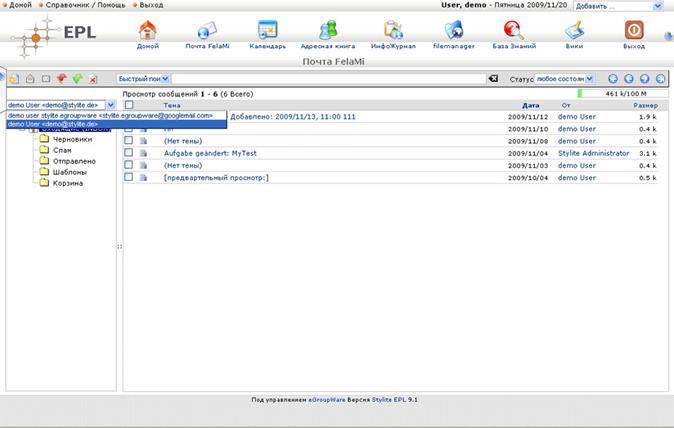The width and height of the screenshot is (674, 428).
Task: Open the База Знаний icon
Action: click(513, 31)
